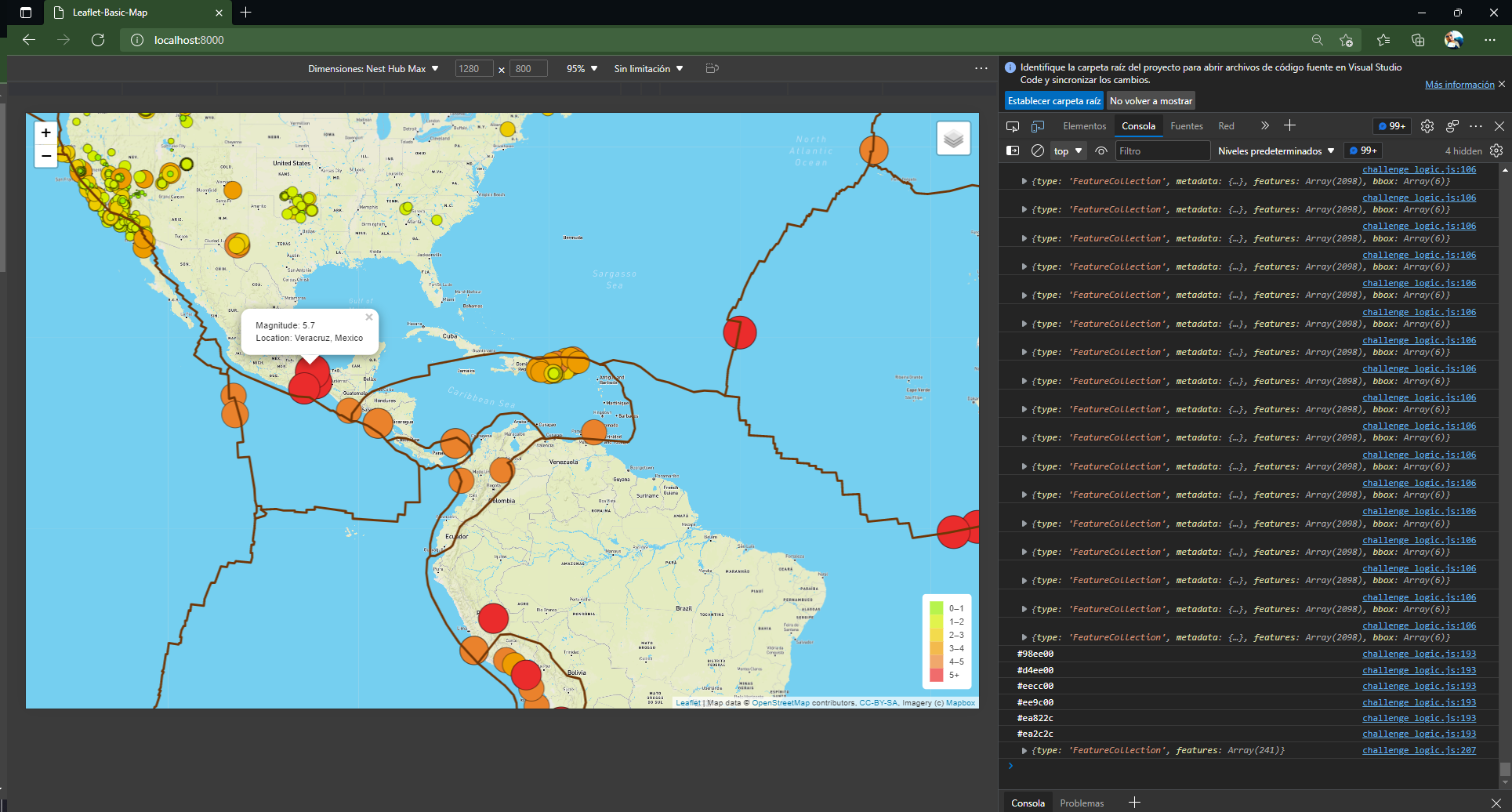Toggle the device emulation toolbar

pos(1038,125)
